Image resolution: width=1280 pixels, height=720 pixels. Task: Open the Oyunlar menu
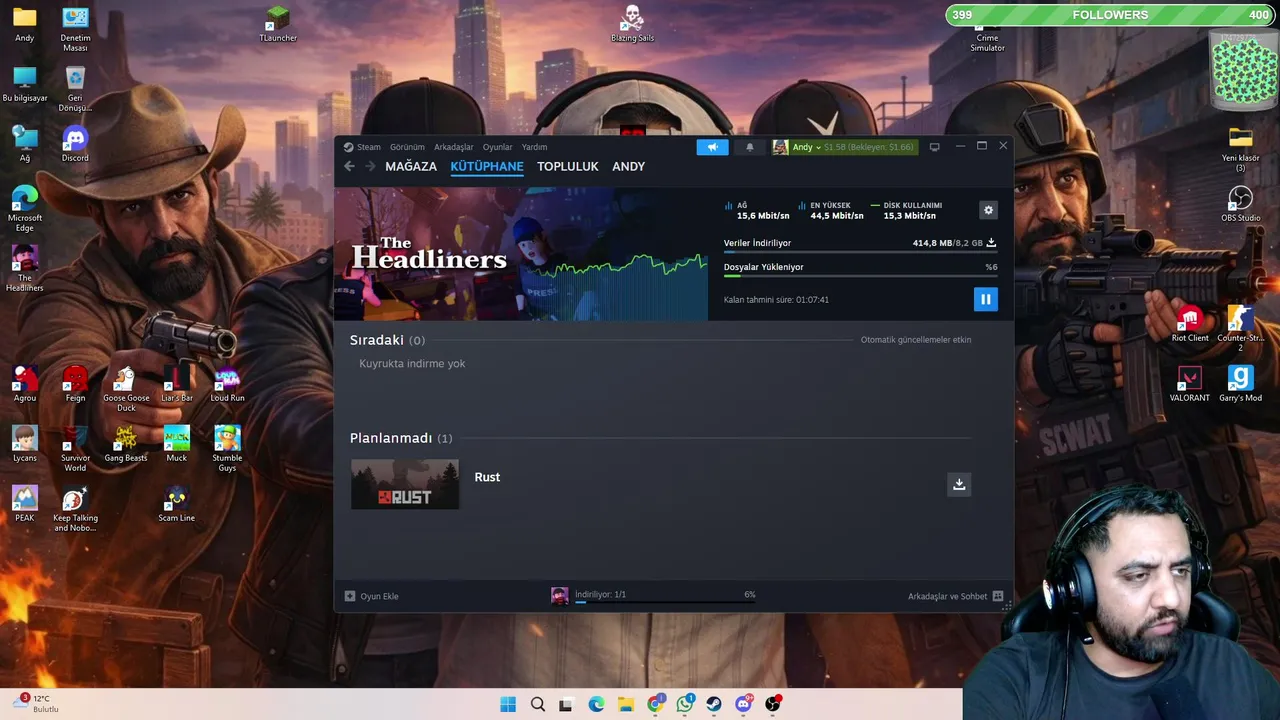click(497, 147)
